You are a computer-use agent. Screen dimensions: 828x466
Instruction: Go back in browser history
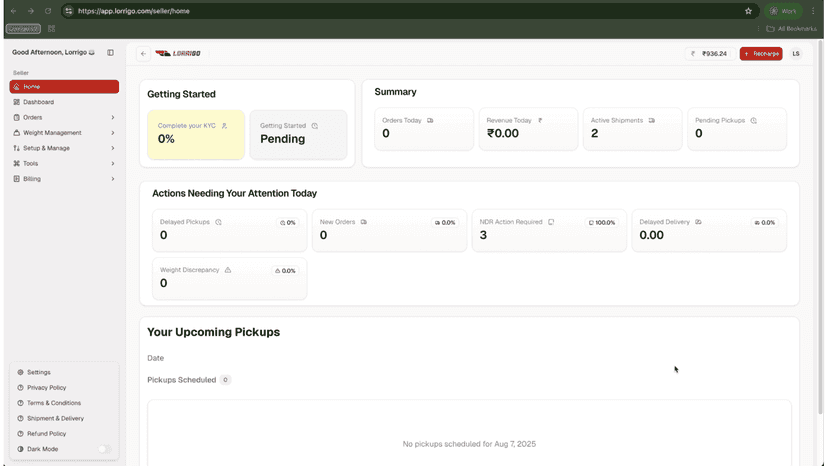(14, 11)
